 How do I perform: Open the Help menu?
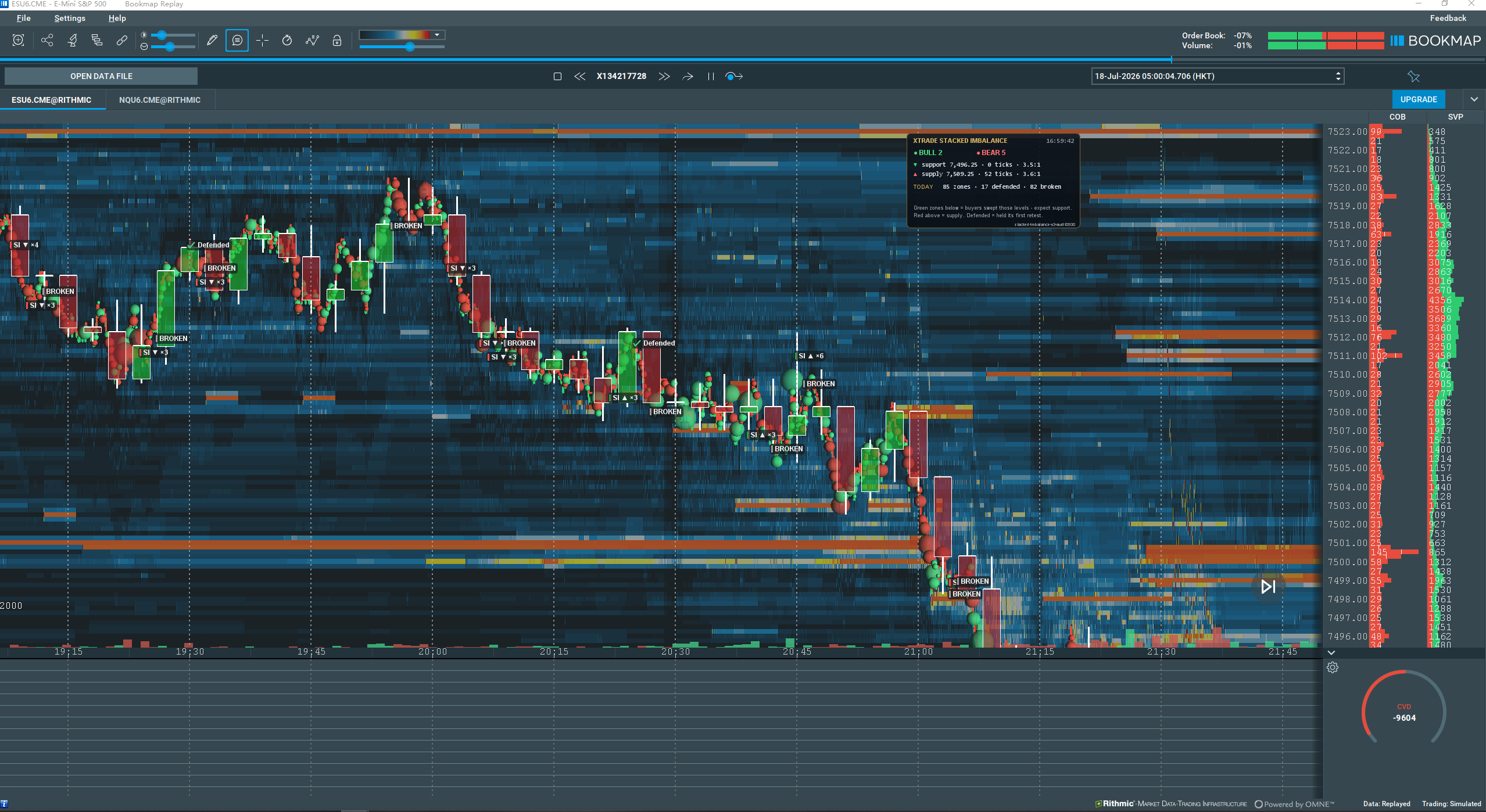point(117,18)
